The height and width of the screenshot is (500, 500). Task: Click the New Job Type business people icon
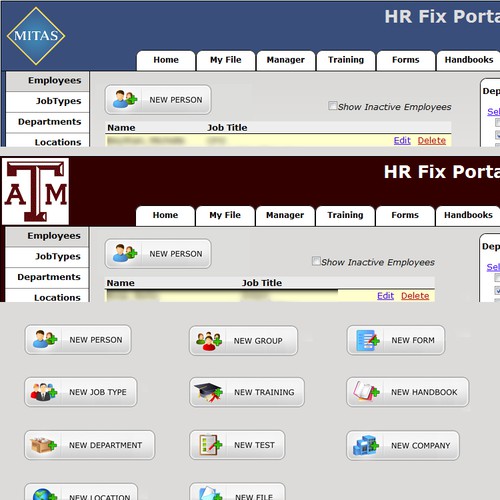44,392
